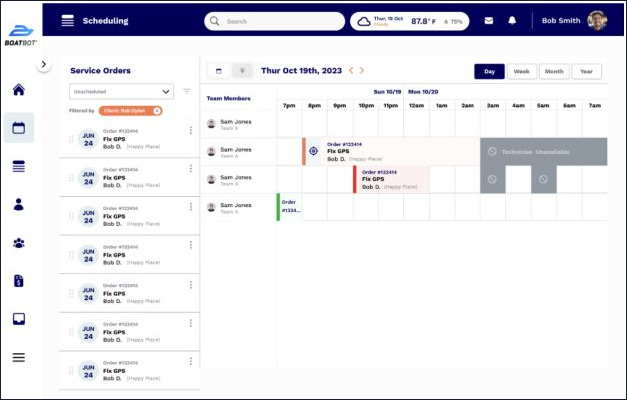Open the dollar invoice document icon
627x400 pixels.
(x=19, y=281)
